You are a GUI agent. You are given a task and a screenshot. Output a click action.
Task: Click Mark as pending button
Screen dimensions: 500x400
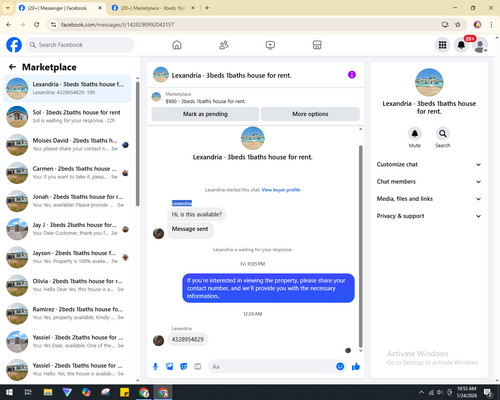[x=205, y=114]
